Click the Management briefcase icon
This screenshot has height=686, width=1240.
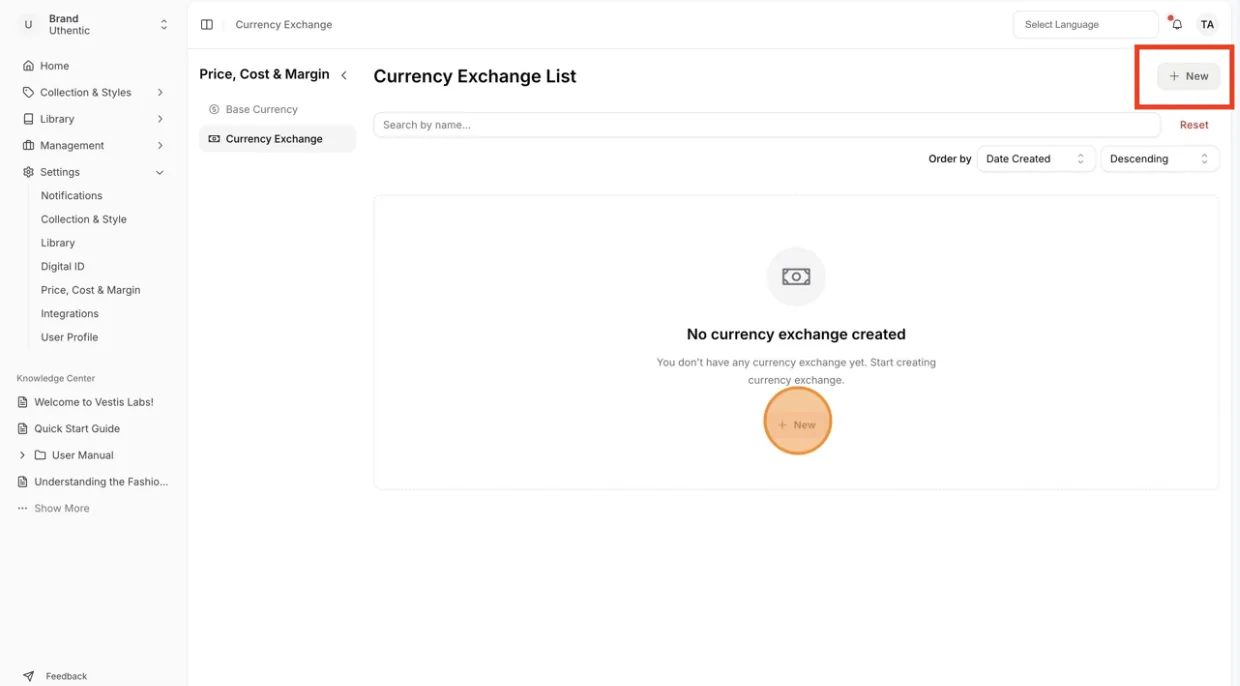coord(28,145)
